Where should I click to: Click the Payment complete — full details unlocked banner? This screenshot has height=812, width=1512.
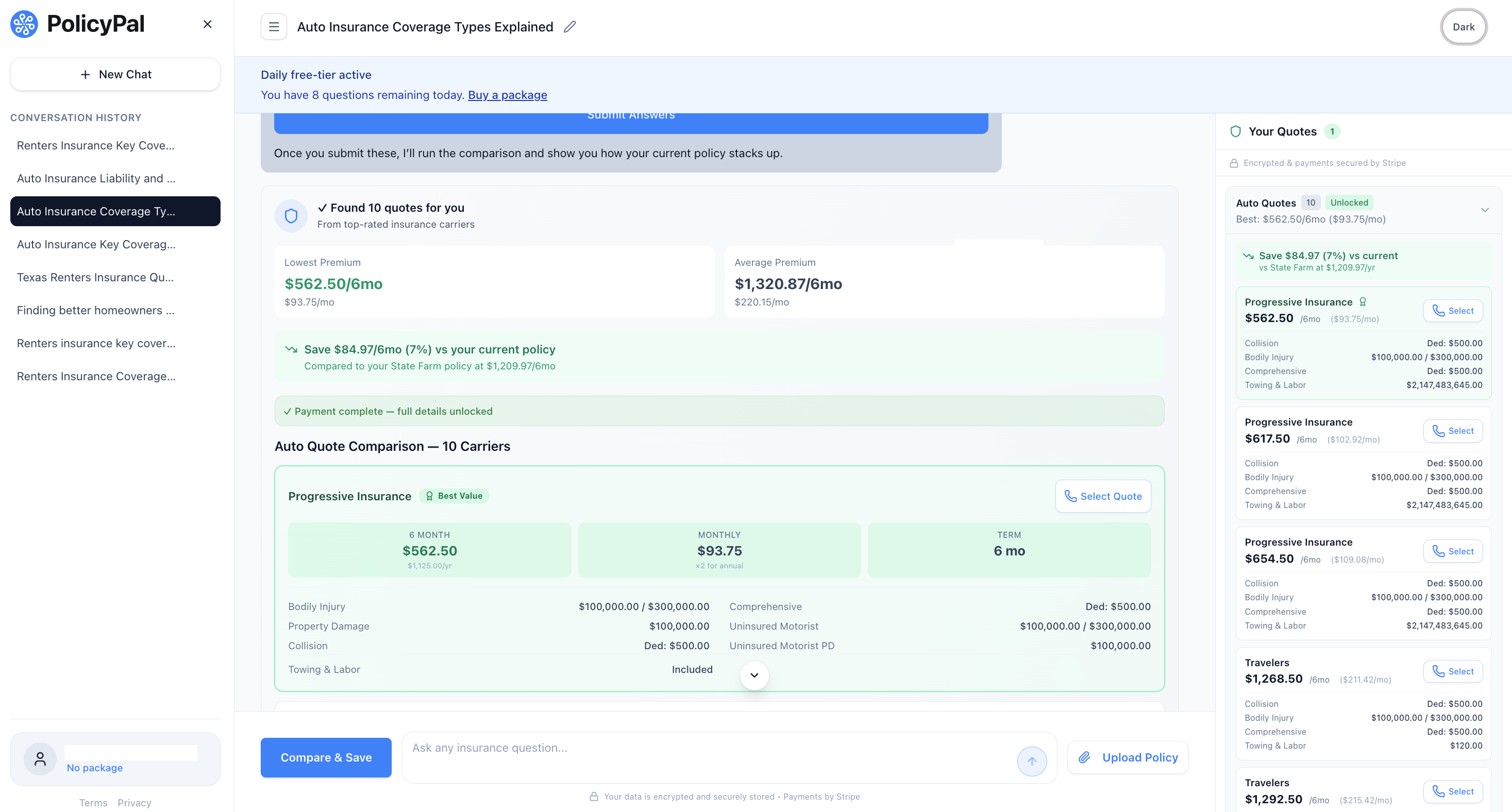click(719, 411)
